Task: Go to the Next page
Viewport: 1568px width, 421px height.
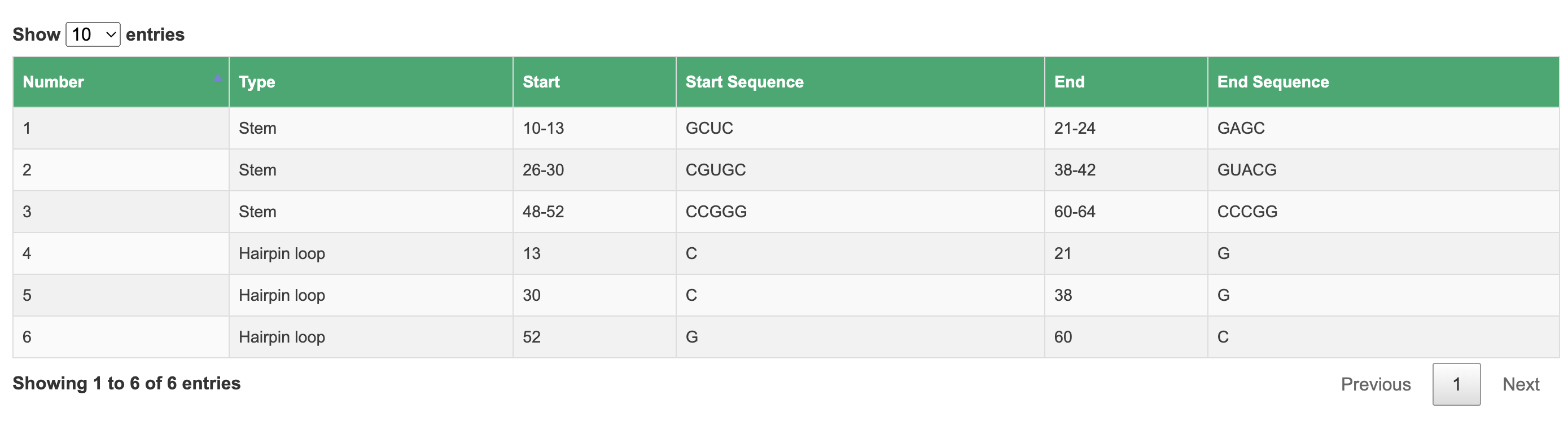Action: click(x=1521, y=384)
